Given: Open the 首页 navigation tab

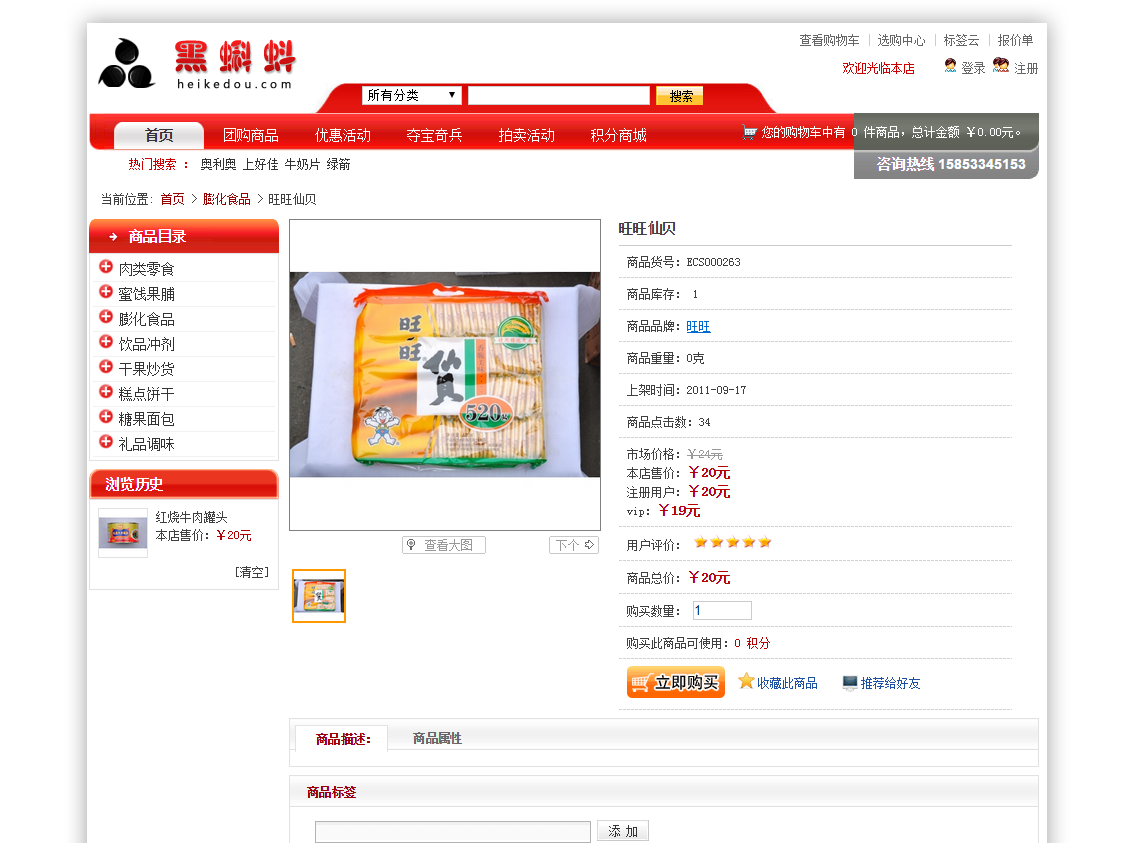Looking at the screenshot, I should point(159,135).
